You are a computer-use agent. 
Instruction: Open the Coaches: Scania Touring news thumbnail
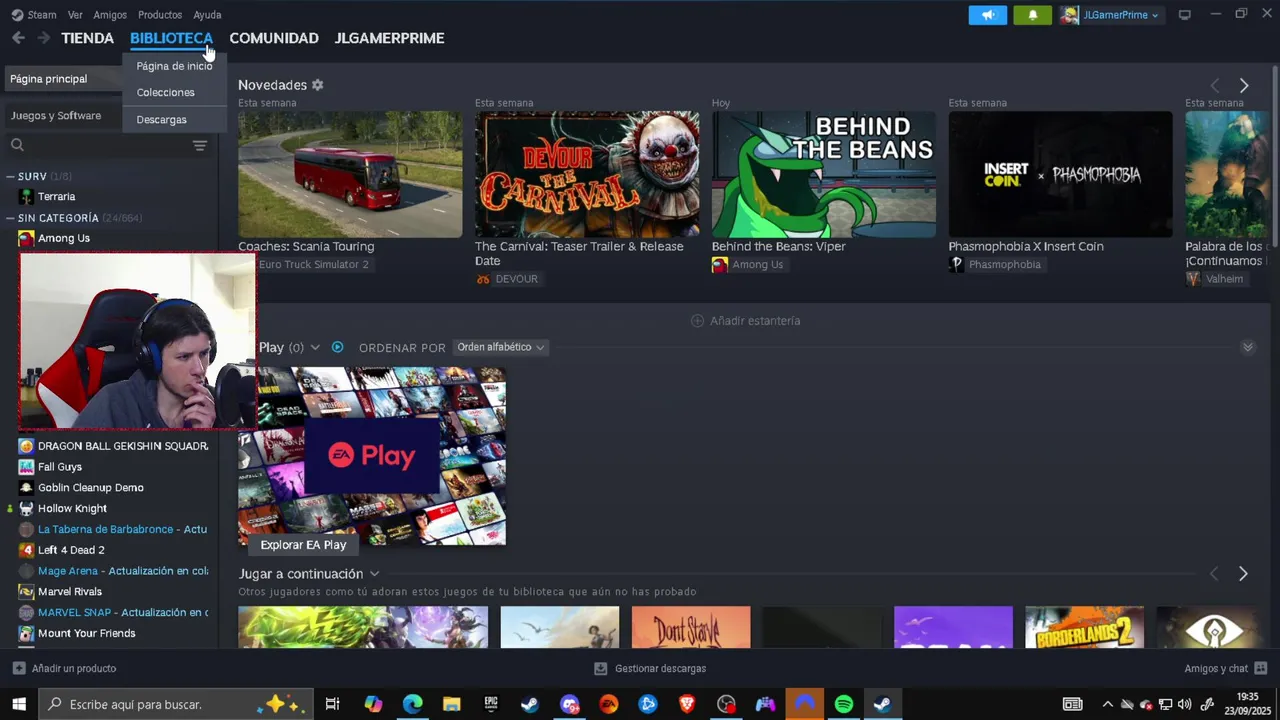[350, 174]
